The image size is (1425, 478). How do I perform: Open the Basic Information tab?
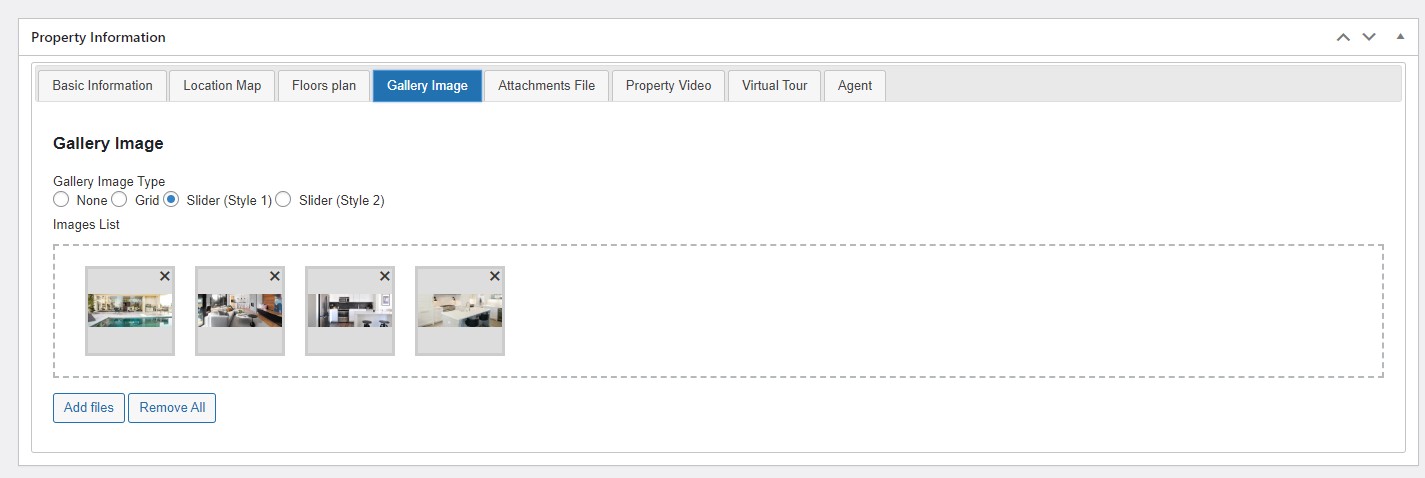[x=102, y=86]
